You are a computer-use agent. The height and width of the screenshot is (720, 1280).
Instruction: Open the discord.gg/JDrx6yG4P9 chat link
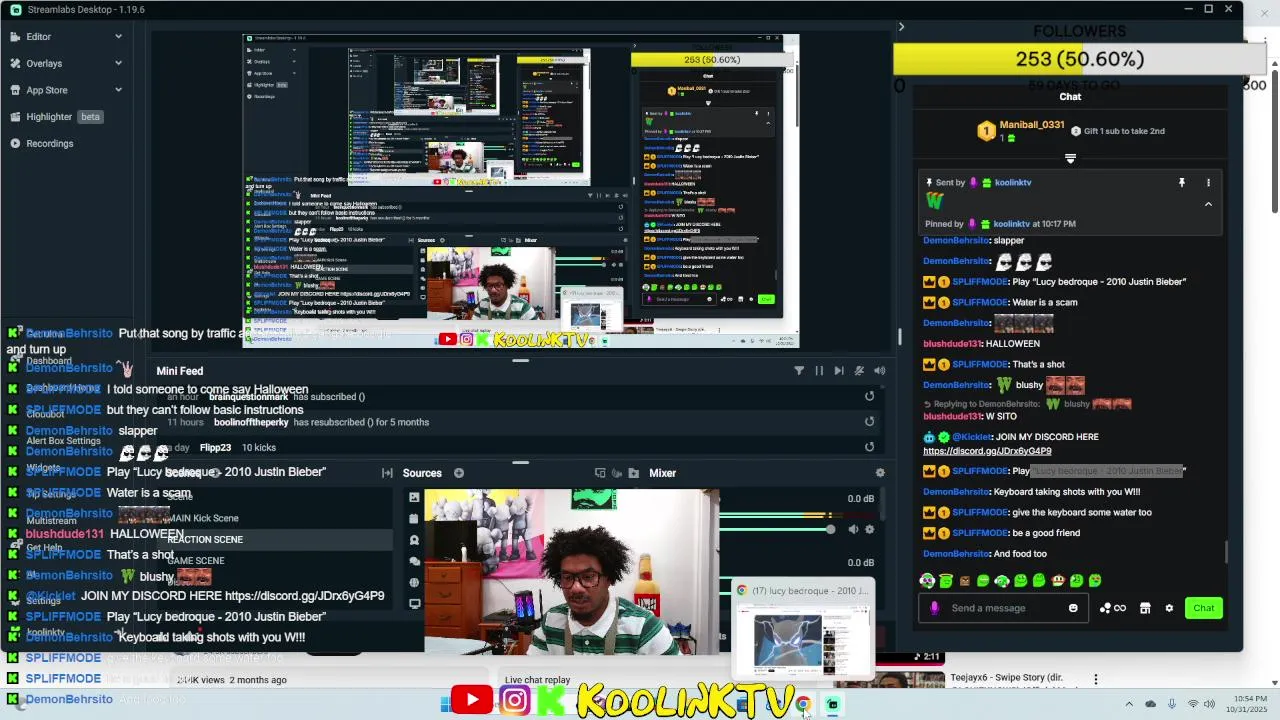(987, 451)
